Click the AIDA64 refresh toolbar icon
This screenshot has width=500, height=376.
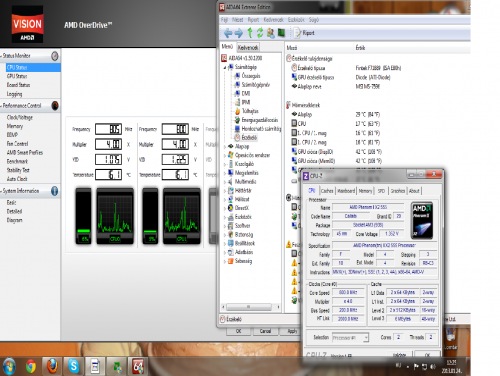260,33
